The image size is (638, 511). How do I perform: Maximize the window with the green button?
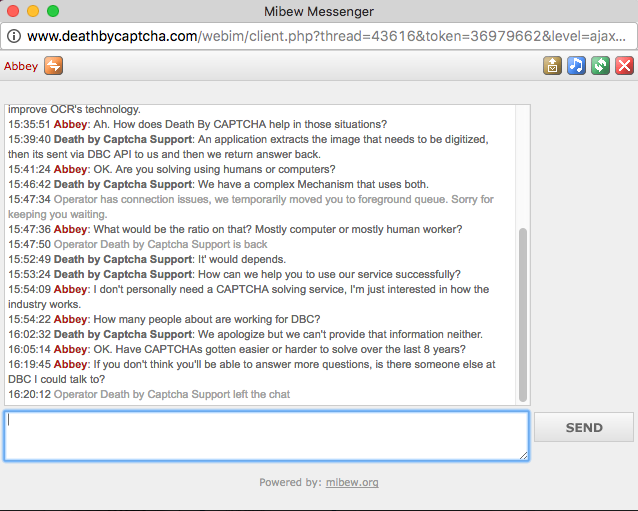point(53,11)
